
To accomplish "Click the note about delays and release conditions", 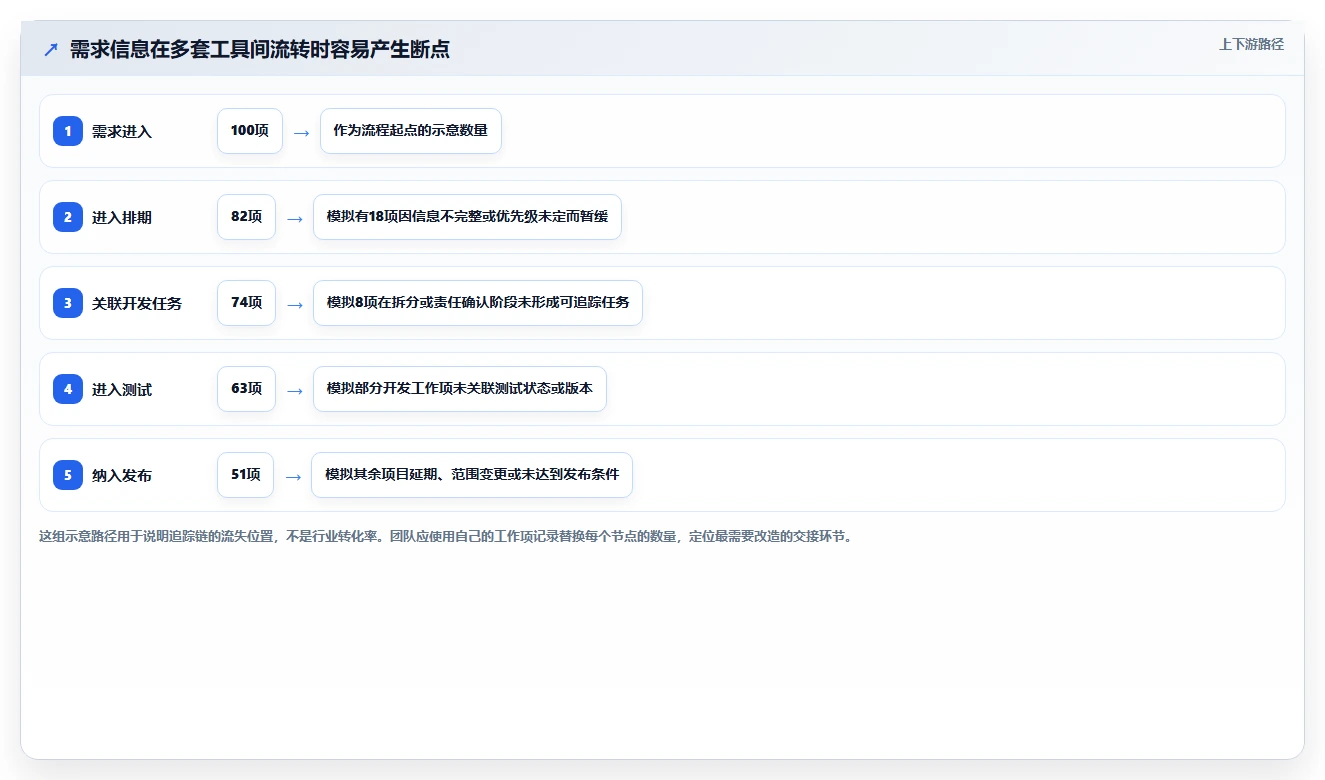I will point(472,475).
